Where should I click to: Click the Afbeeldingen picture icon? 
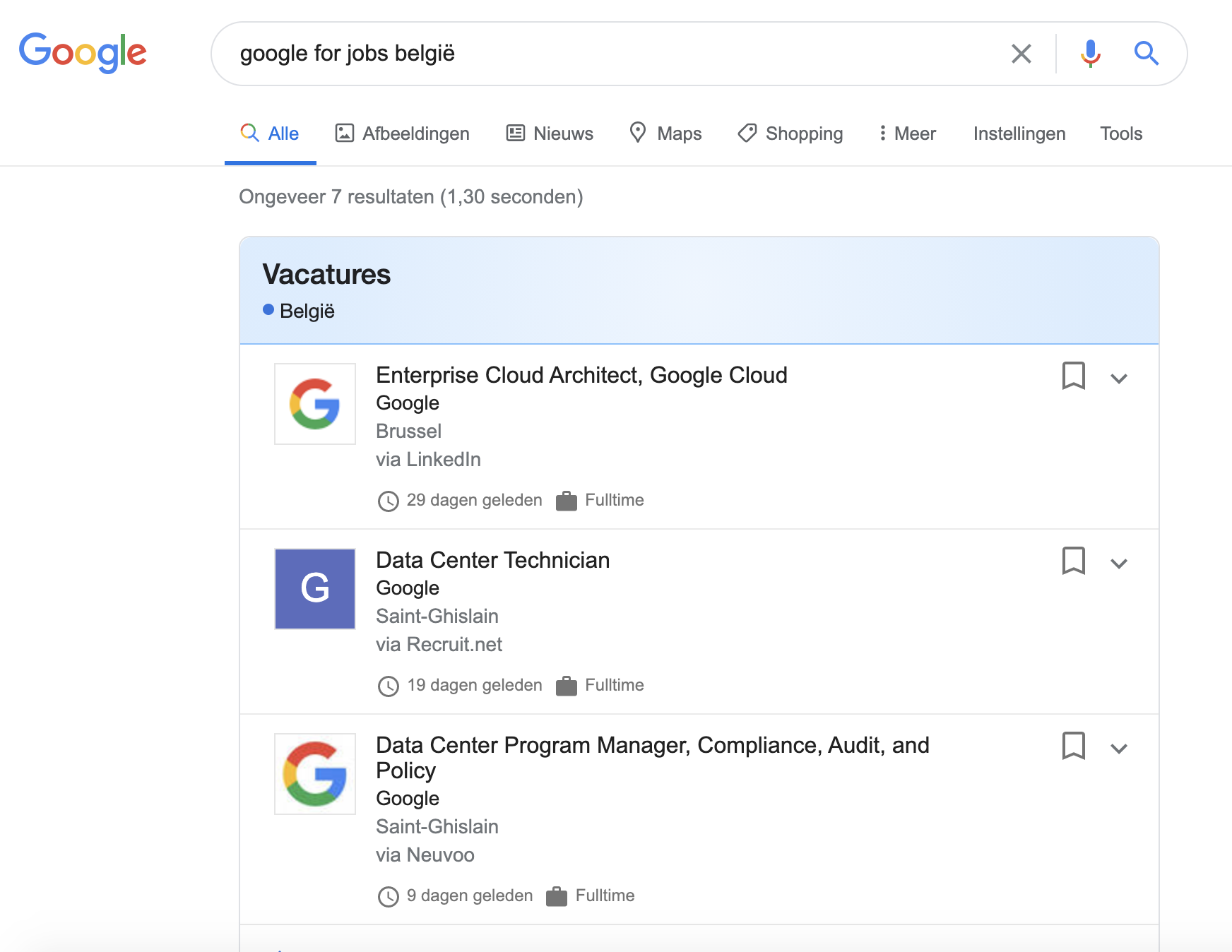tap(344, 133)
